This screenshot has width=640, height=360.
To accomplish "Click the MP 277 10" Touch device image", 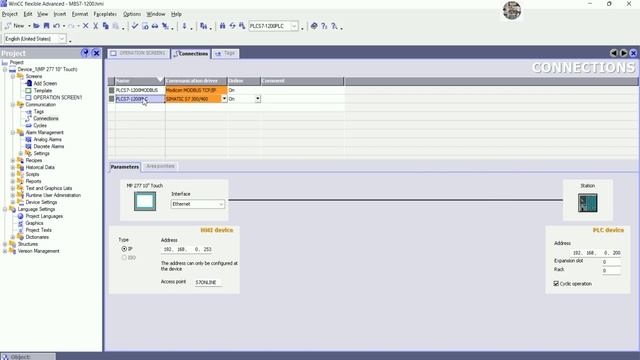I will coord(145,201).
